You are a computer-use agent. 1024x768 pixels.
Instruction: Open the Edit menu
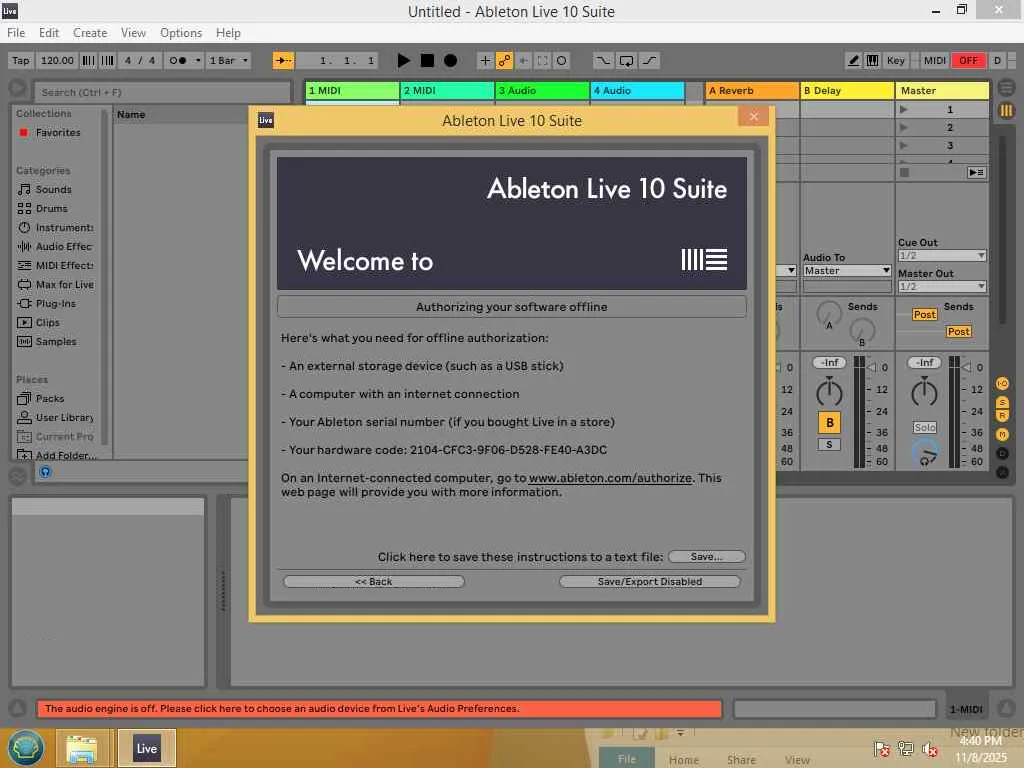pos(48,33)
